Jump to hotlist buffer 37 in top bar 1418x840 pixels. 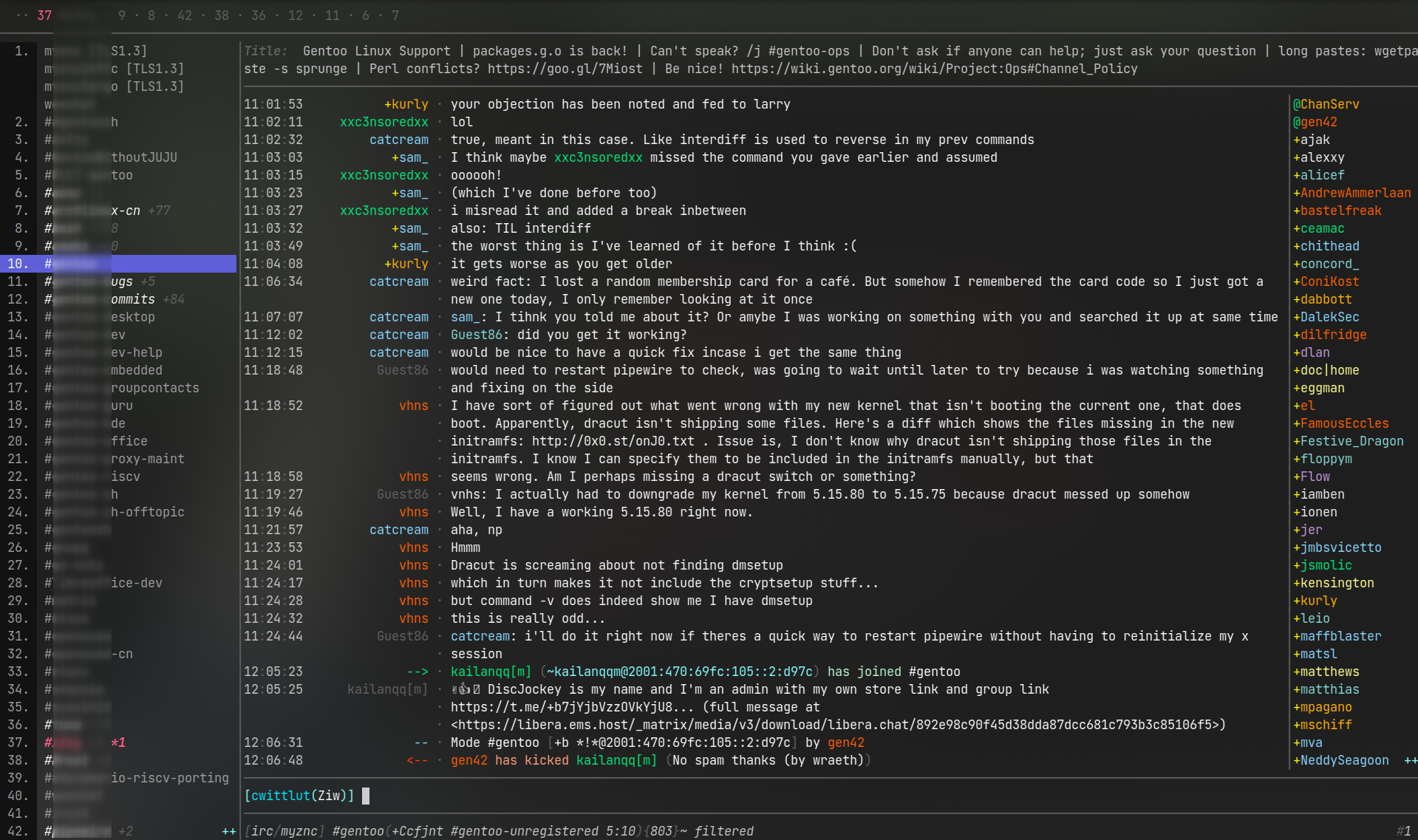[x=44, y=16]
